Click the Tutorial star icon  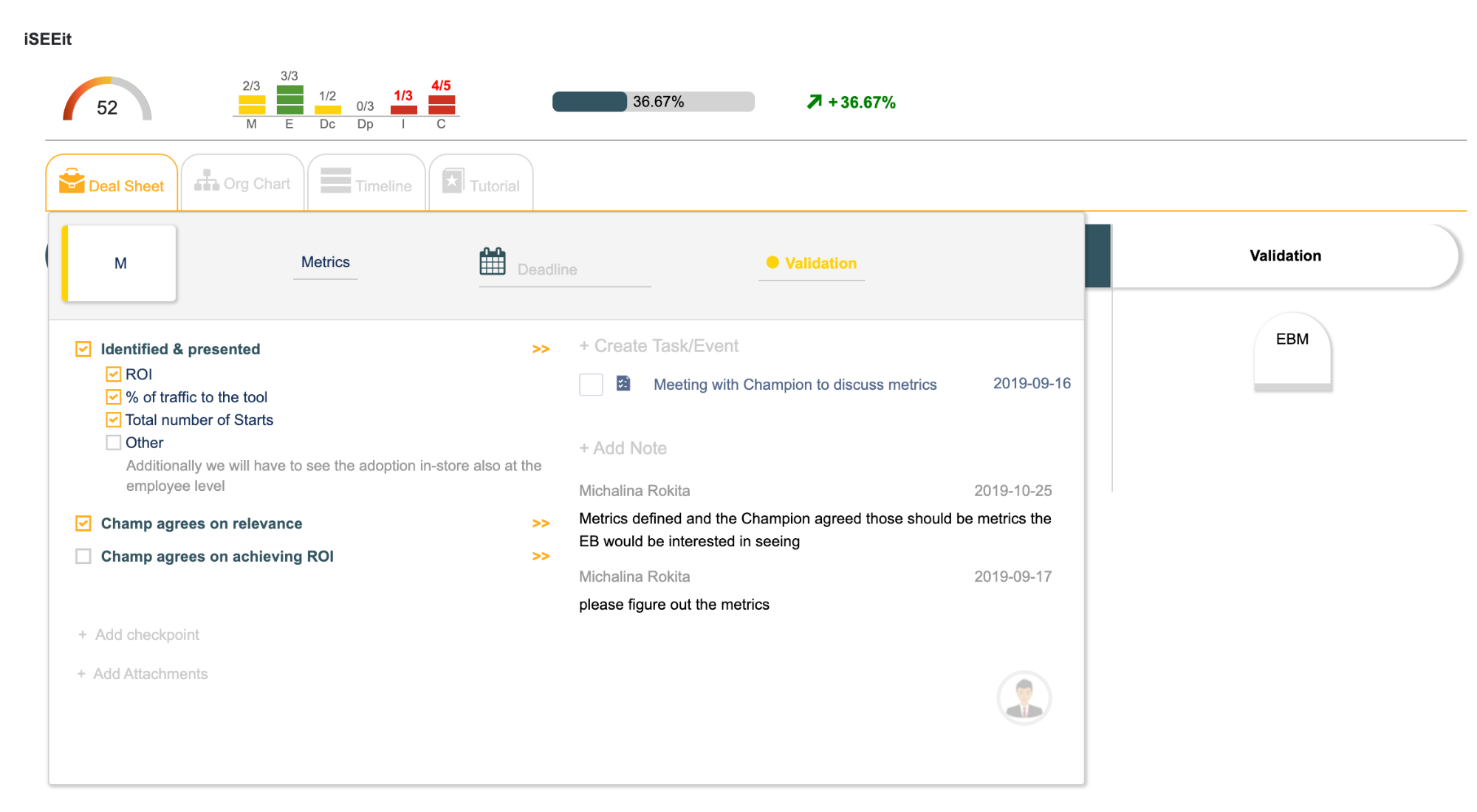click(453, 181)
